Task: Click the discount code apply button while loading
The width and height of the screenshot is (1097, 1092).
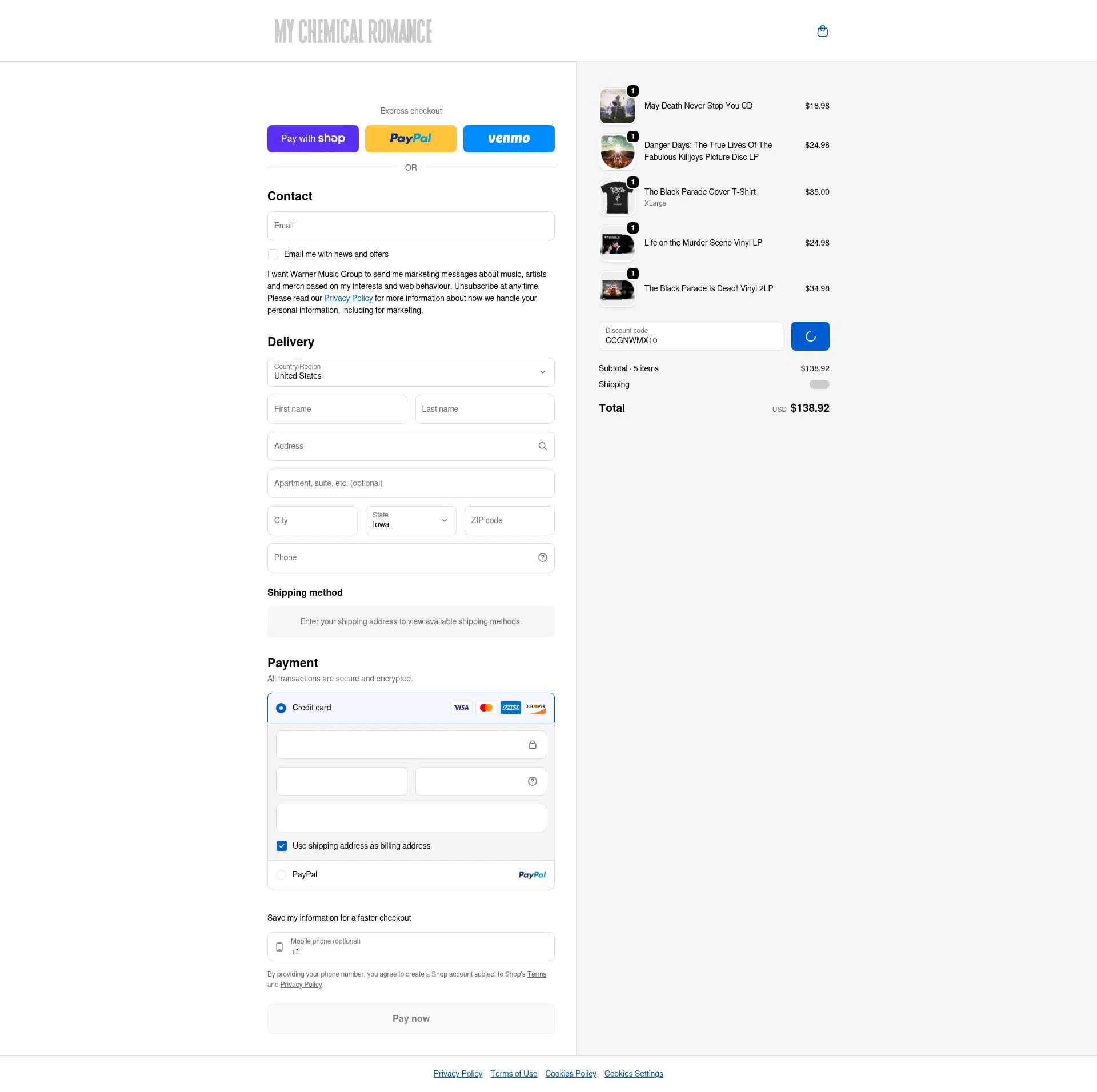Action: (810, 336)
